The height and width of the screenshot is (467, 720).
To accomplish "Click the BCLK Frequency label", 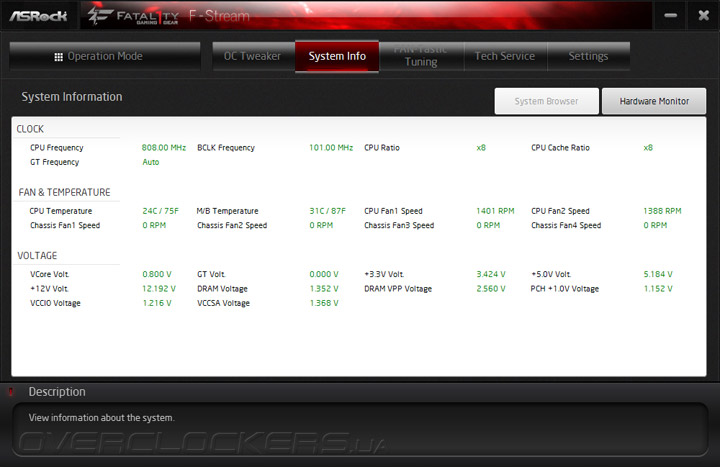I will pyautogui.click(x=226, y=148).
